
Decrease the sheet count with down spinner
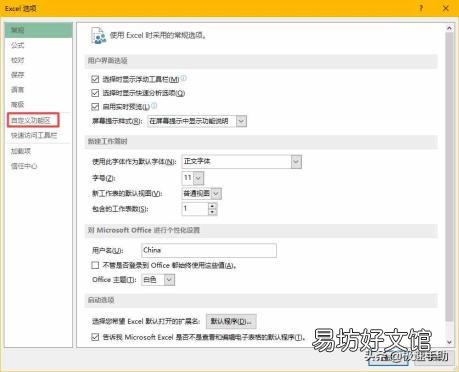pyautogui.click(x=212, y=212)
